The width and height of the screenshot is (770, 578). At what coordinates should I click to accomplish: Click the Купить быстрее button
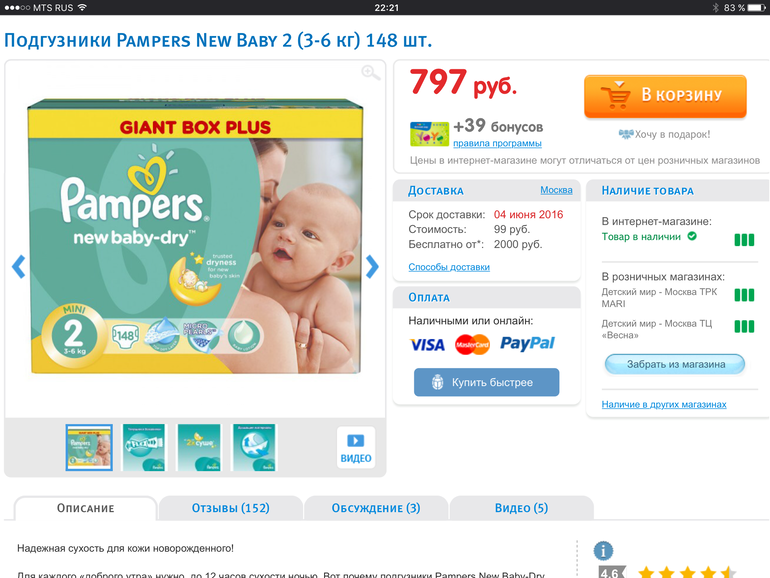pyautogui.click(x=486, y=382)
